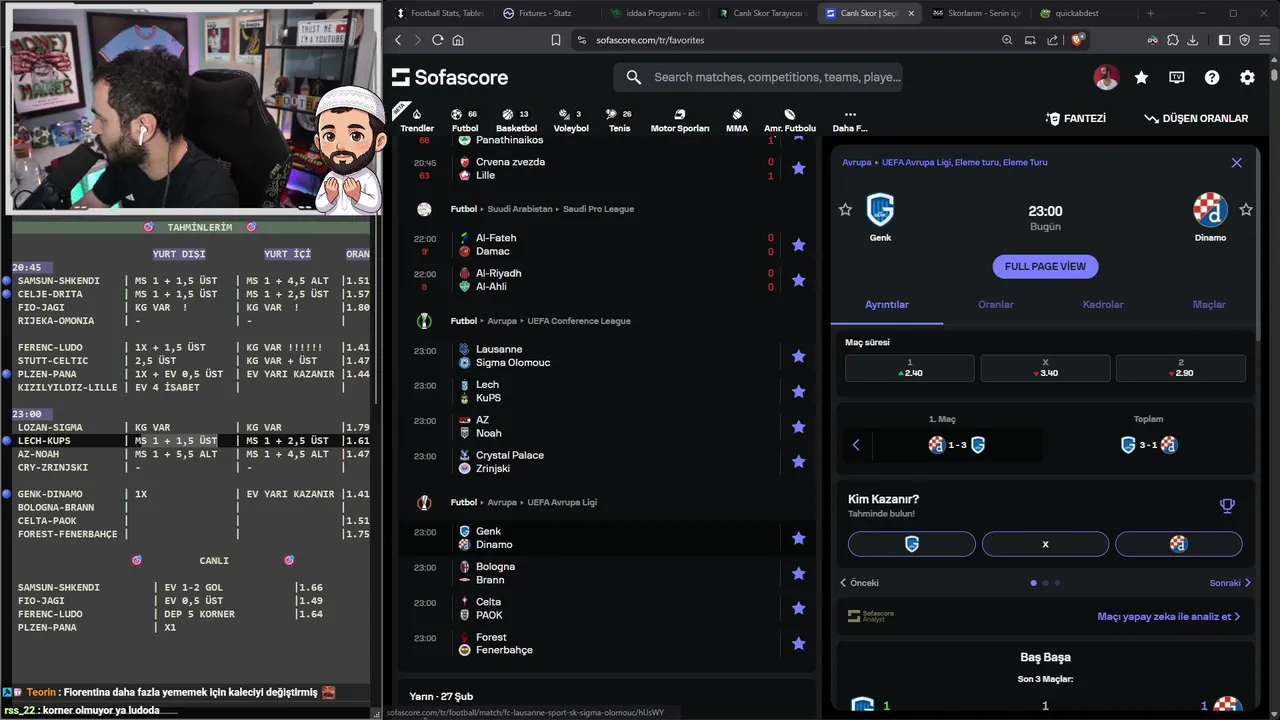The height and width of the screenshot is (720, 1280).
Task: Unfavorite the Lausanne - Sigma Olomouc star
Action: click(798, 356)
